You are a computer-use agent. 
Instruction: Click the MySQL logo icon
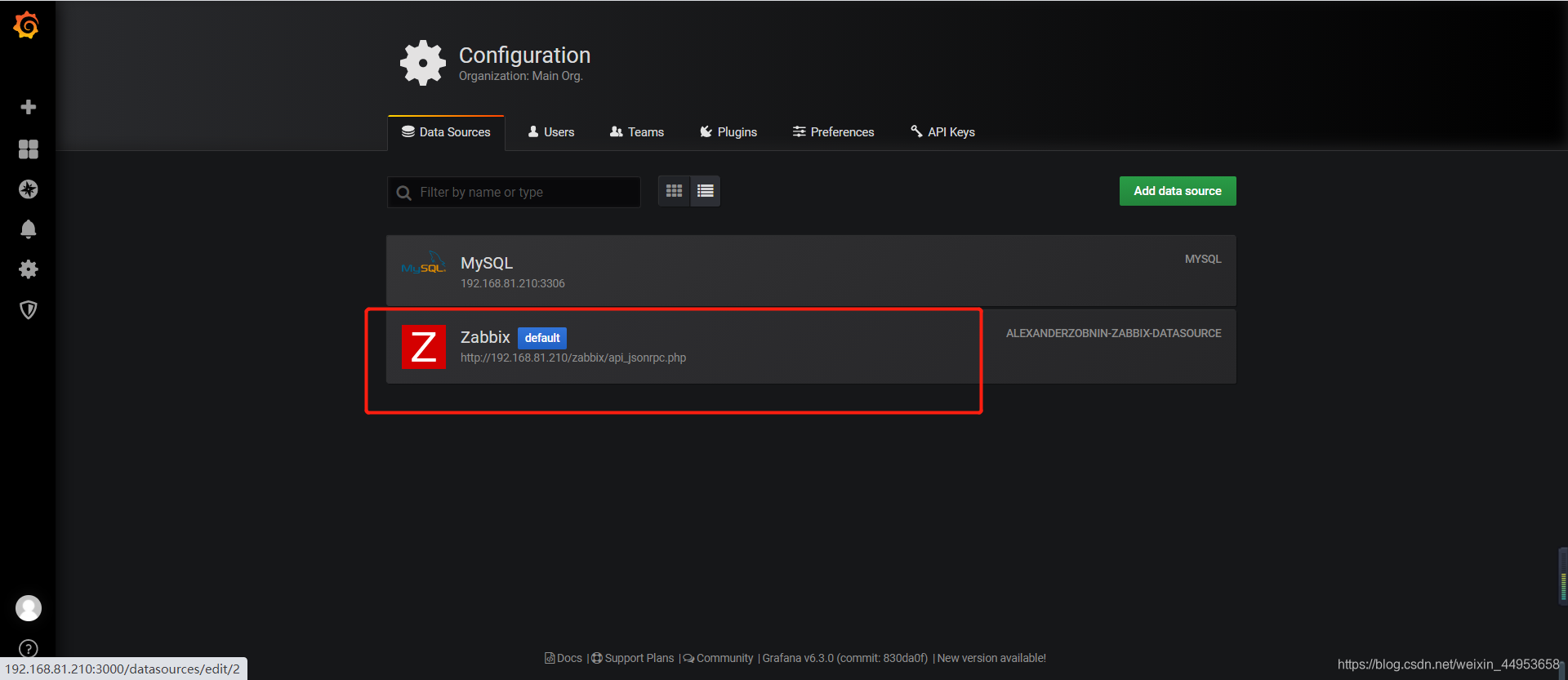423,264
